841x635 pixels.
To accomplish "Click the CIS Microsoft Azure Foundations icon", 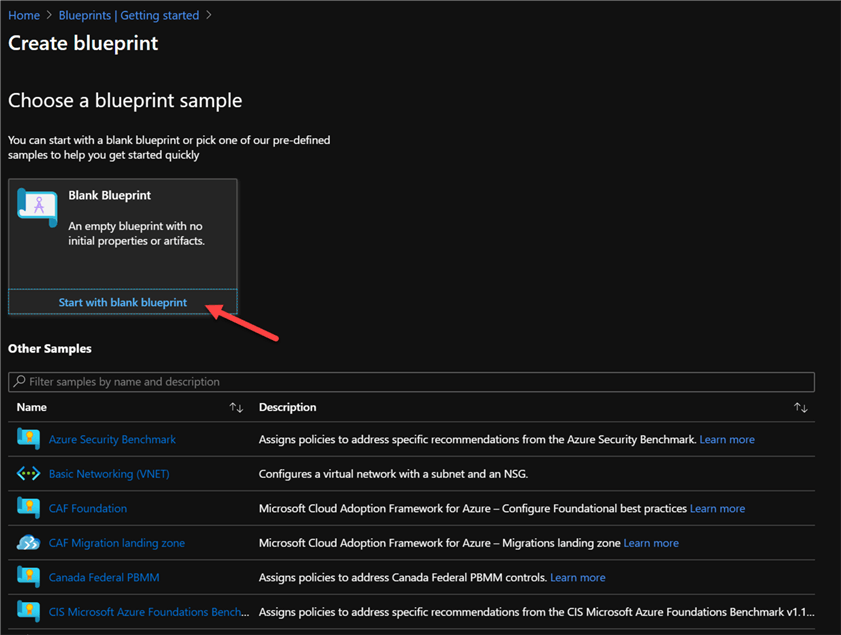I will pos(28,611).
